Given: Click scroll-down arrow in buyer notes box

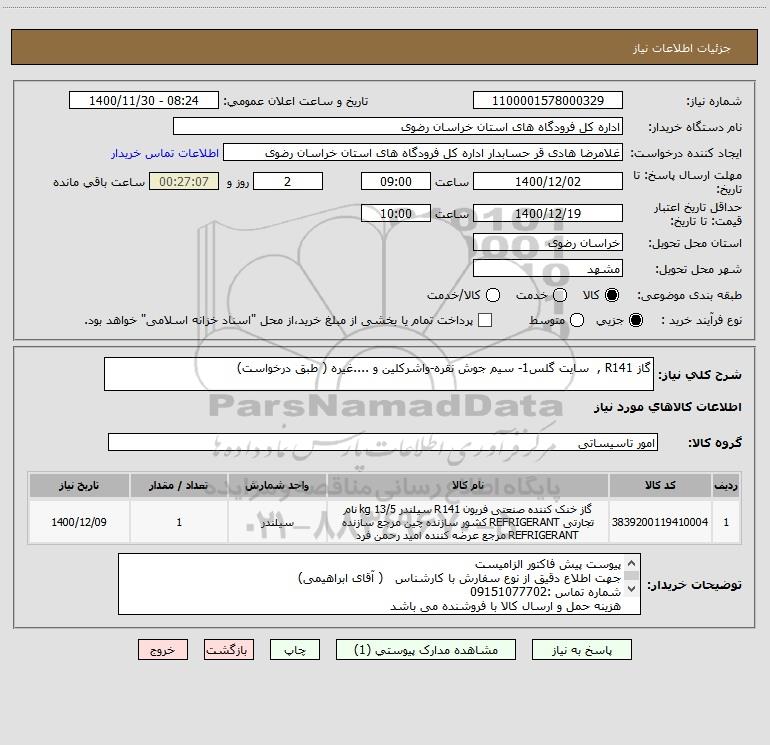Looking at the screenshot, I should click(632, 588).
